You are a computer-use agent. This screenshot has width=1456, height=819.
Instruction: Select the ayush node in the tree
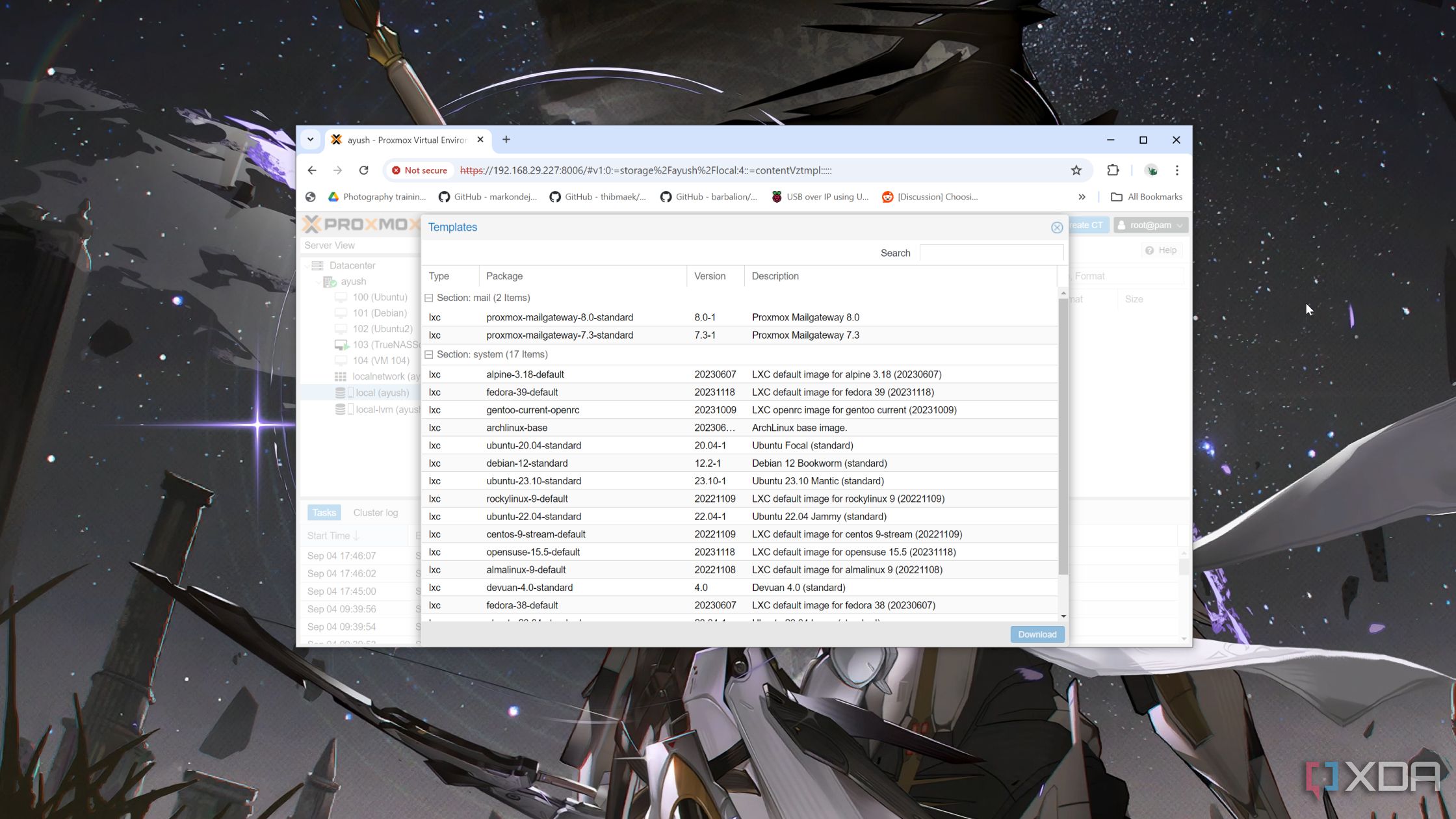tap(353, 281)
